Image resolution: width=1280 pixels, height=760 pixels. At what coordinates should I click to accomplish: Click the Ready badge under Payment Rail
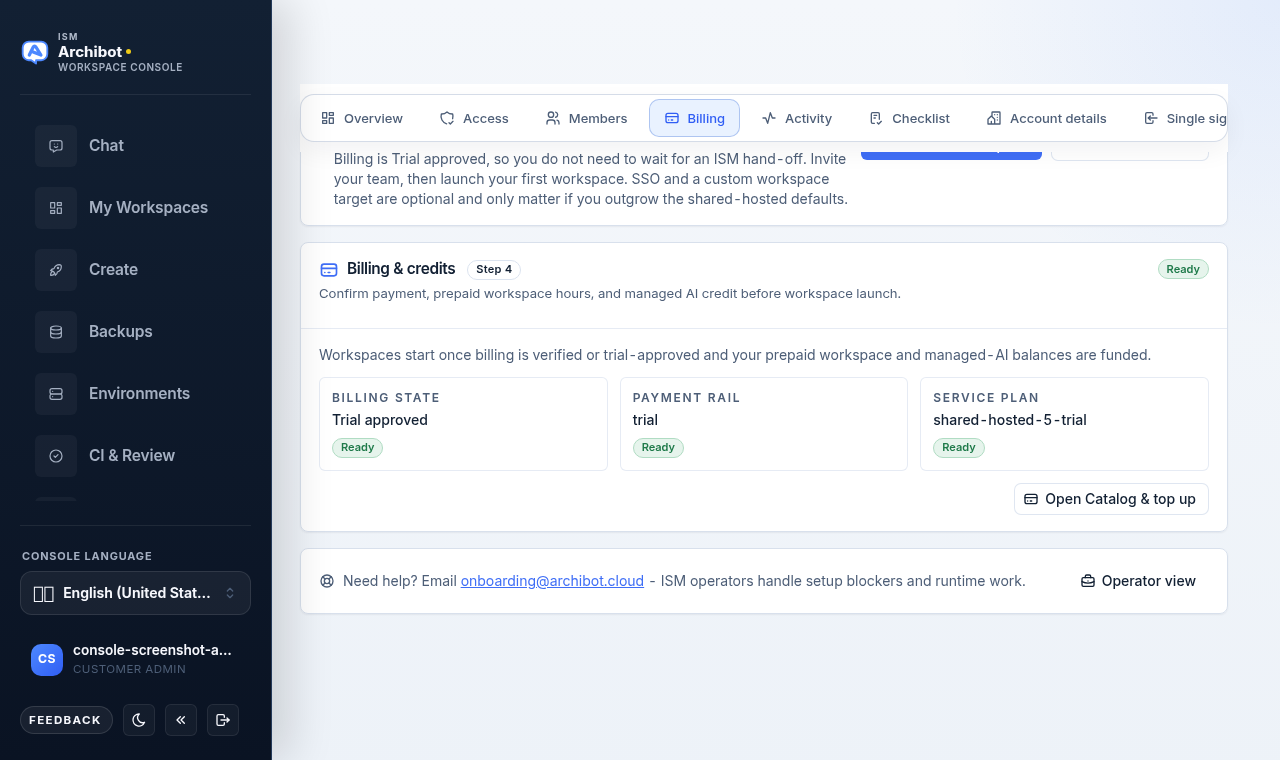click(658, 447)
